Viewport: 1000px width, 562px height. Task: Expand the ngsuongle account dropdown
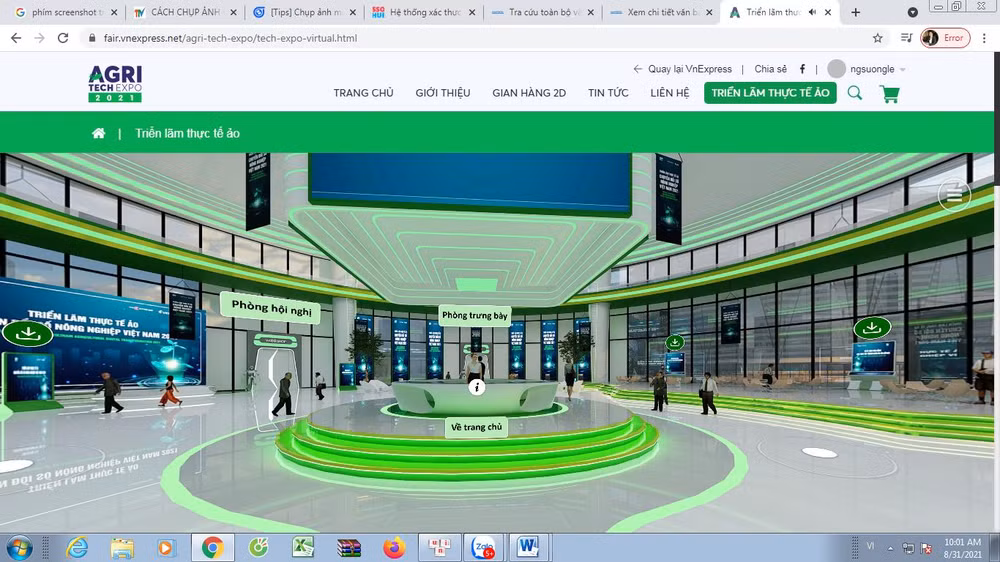(x=903, y=70)
